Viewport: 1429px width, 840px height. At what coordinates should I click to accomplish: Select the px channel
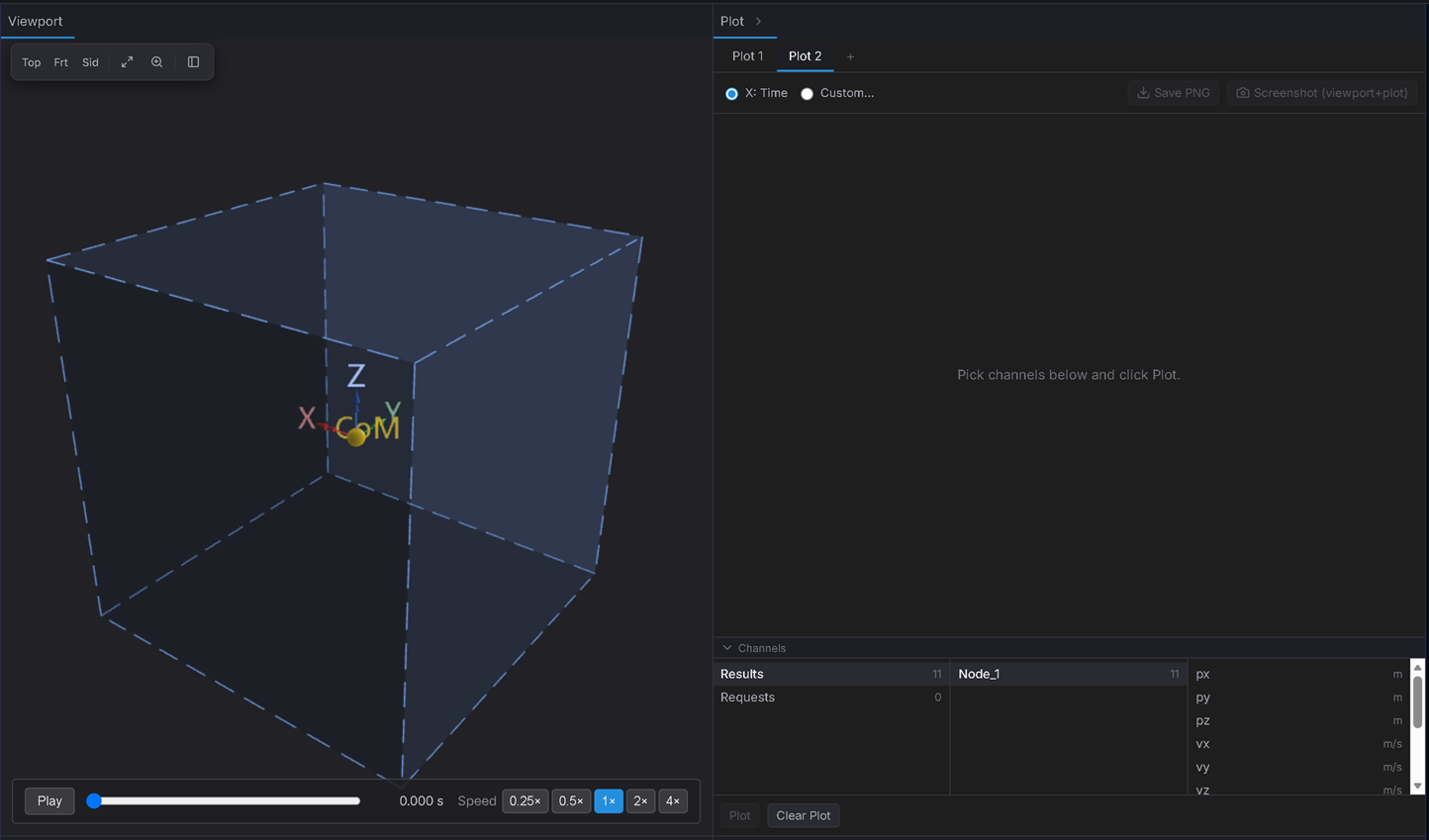(1298, 674)
